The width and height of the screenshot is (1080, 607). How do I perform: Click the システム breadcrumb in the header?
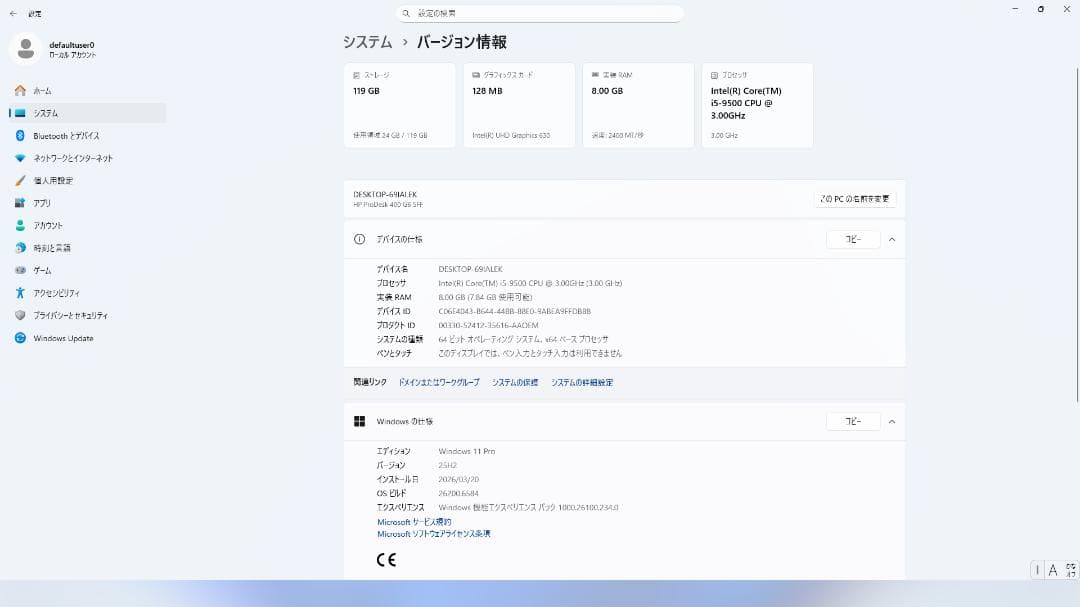point(368,42)
